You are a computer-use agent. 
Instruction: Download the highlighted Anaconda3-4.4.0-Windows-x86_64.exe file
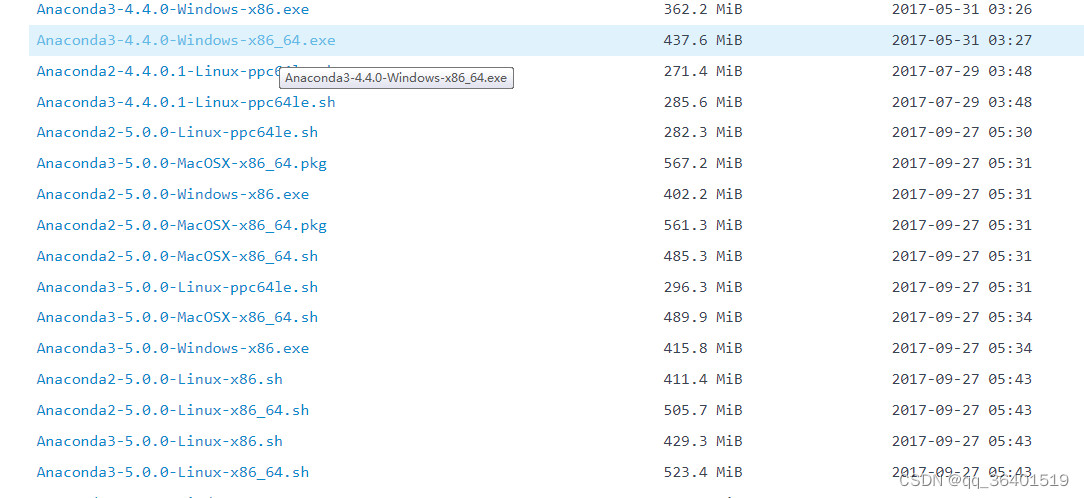click(186, 40)
